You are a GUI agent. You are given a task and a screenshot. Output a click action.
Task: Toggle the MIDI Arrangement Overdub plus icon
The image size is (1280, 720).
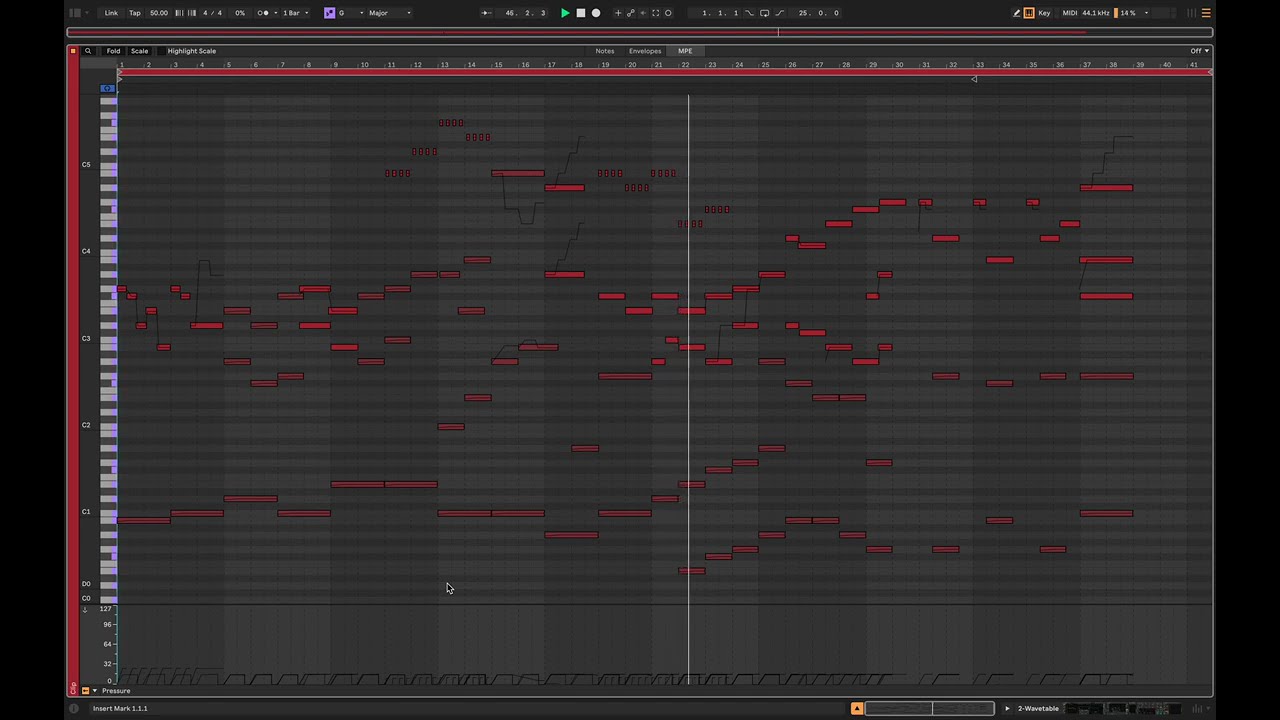(618, 13)
